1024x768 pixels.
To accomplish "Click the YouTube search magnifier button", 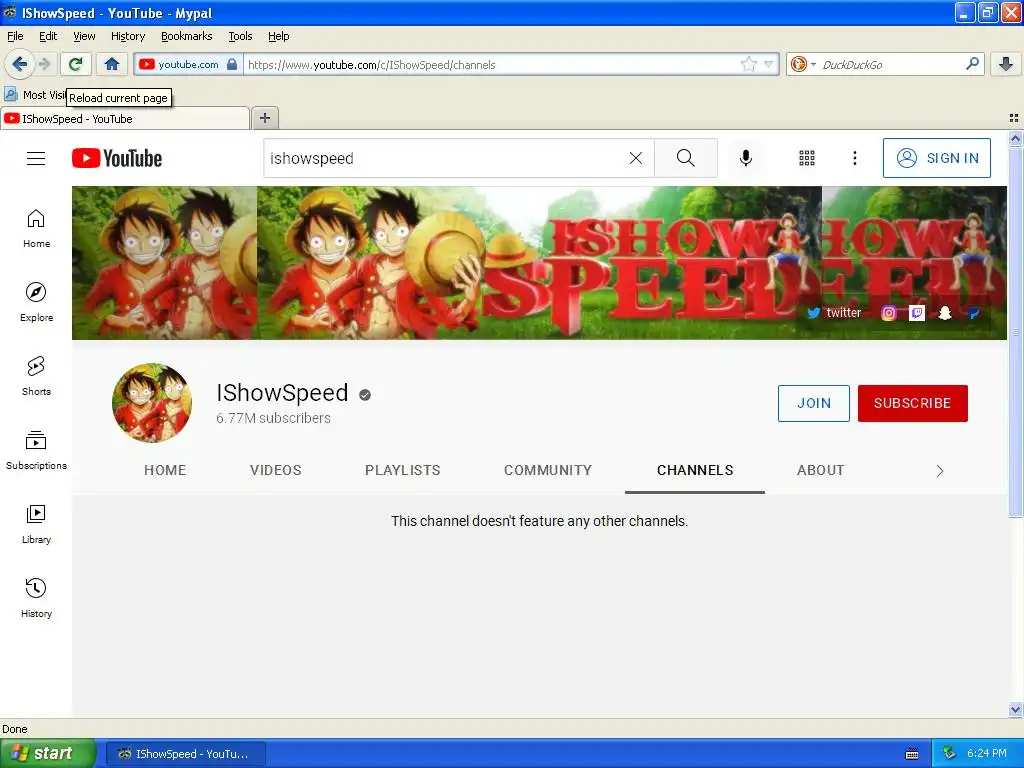I will (686, 158).
